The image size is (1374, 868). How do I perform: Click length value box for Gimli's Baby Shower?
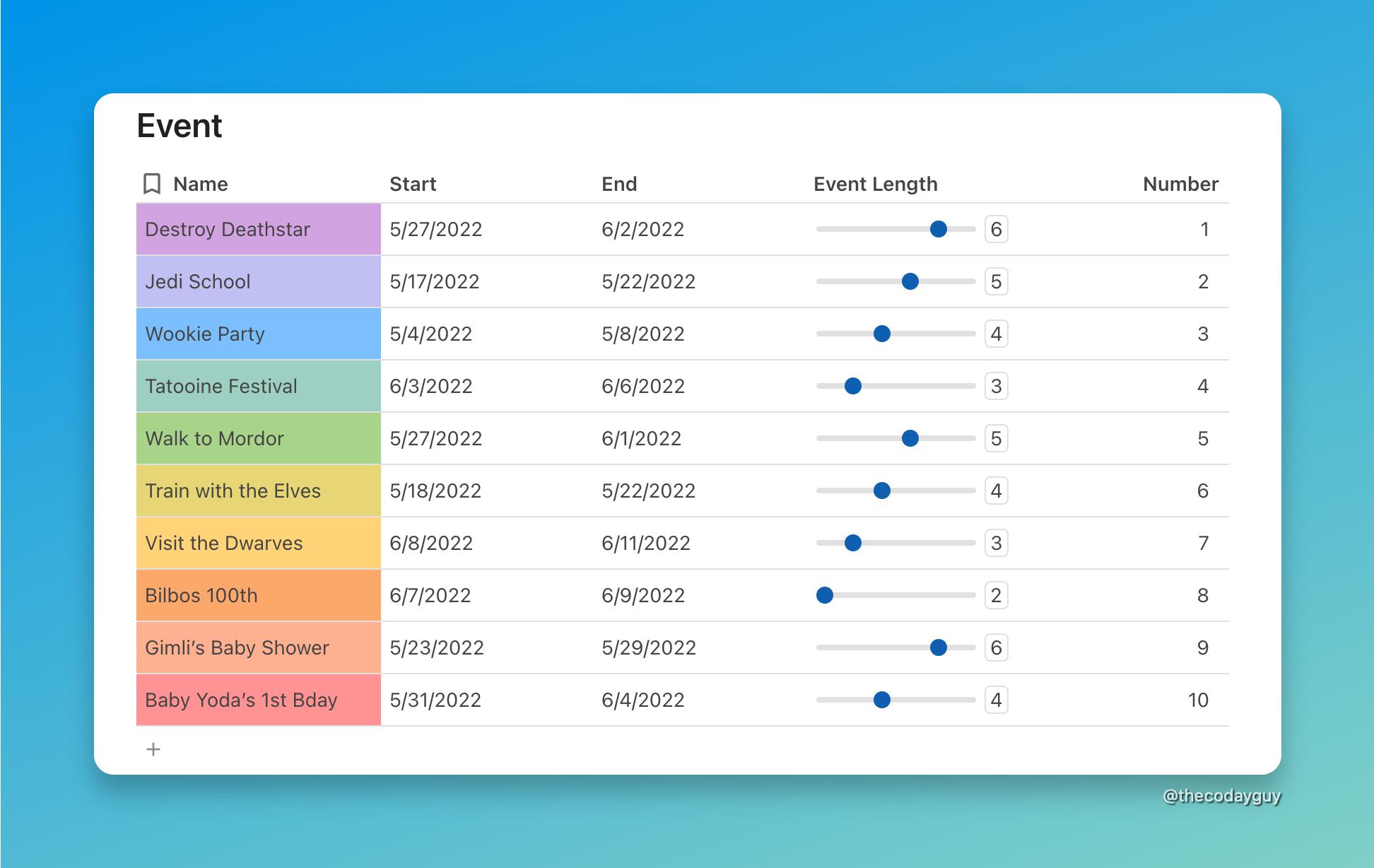coord(996,647)
